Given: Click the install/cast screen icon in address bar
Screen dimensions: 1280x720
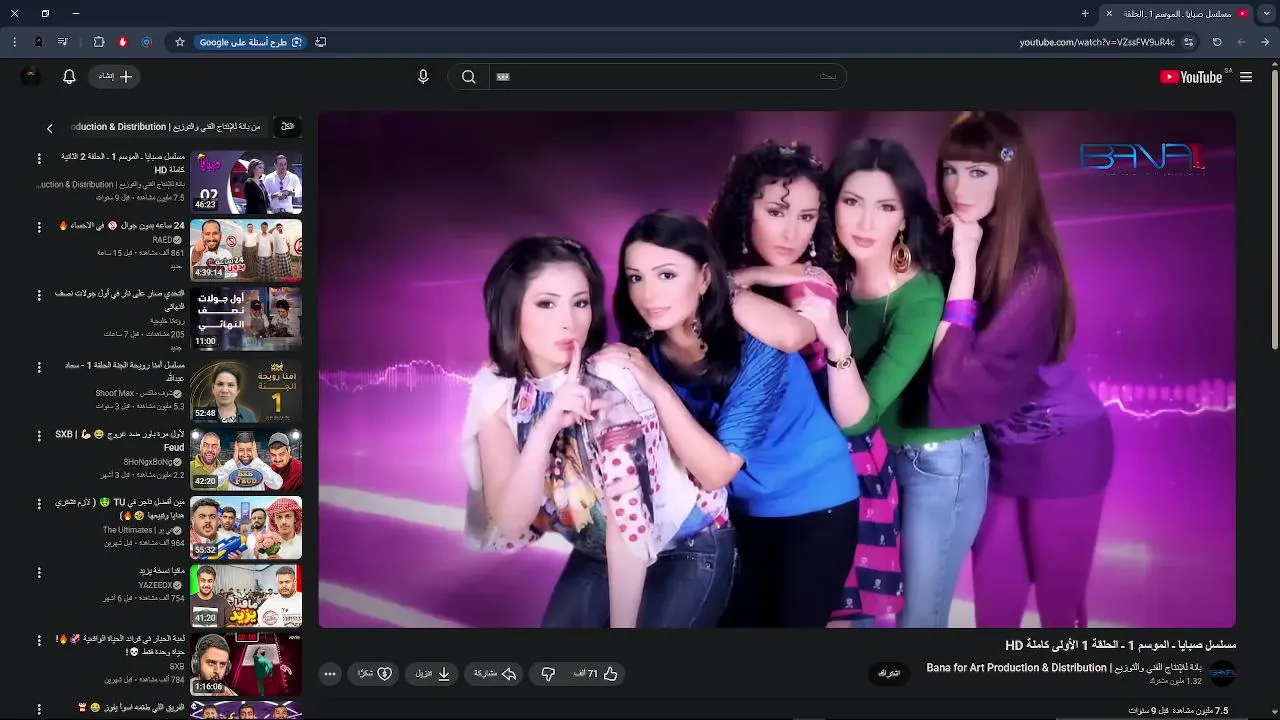Looking at the screenshot, I should click(x=321, y=42).
